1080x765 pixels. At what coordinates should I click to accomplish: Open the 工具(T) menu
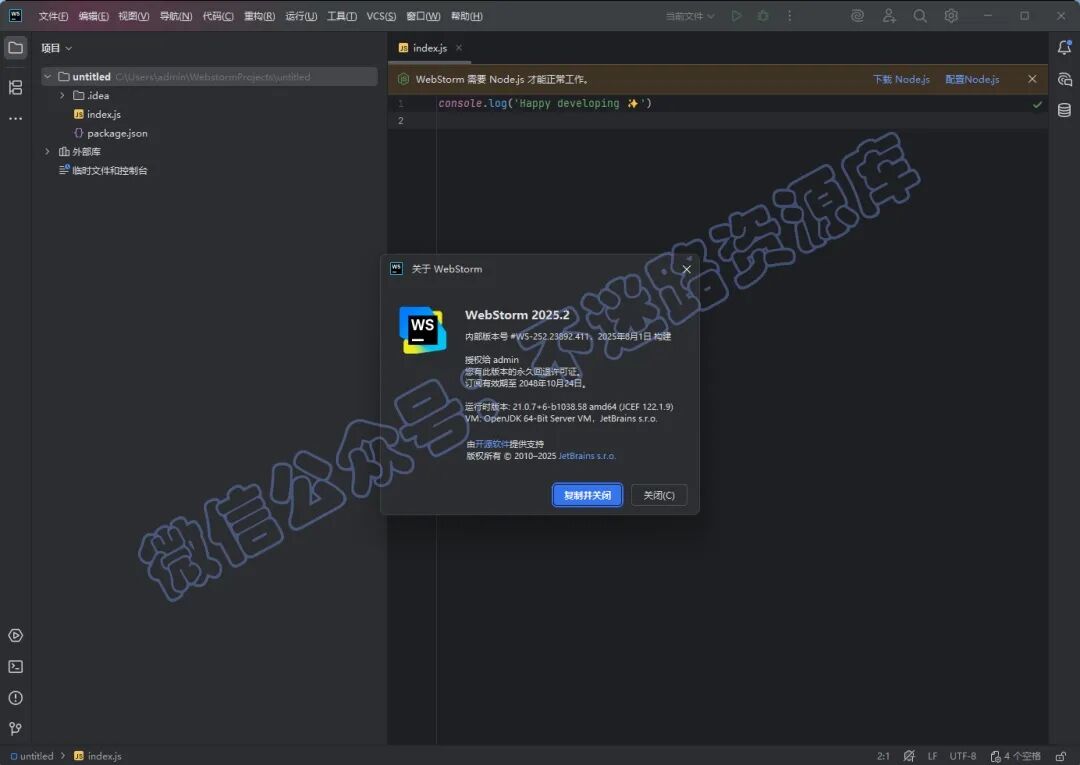(x=342, y=16)
